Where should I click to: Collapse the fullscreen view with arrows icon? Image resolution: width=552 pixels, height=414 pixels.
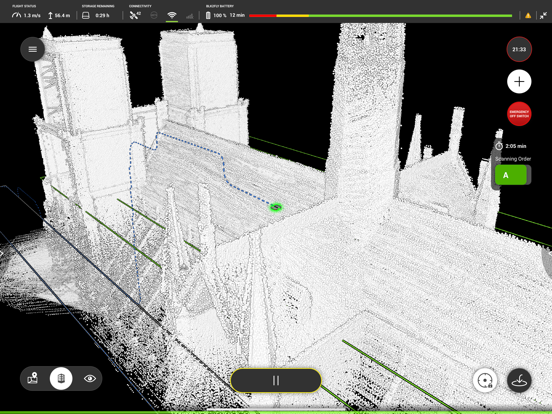click(543, 15)
